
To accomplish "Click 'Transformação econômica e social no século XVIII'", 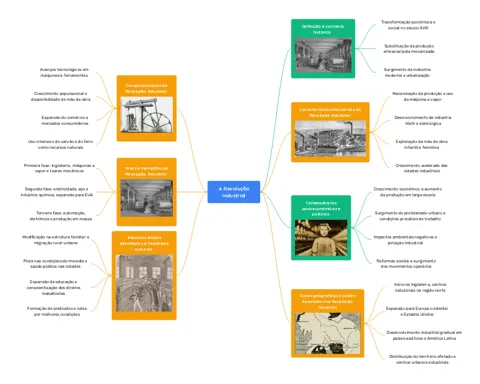I will [x=408, y=25].
